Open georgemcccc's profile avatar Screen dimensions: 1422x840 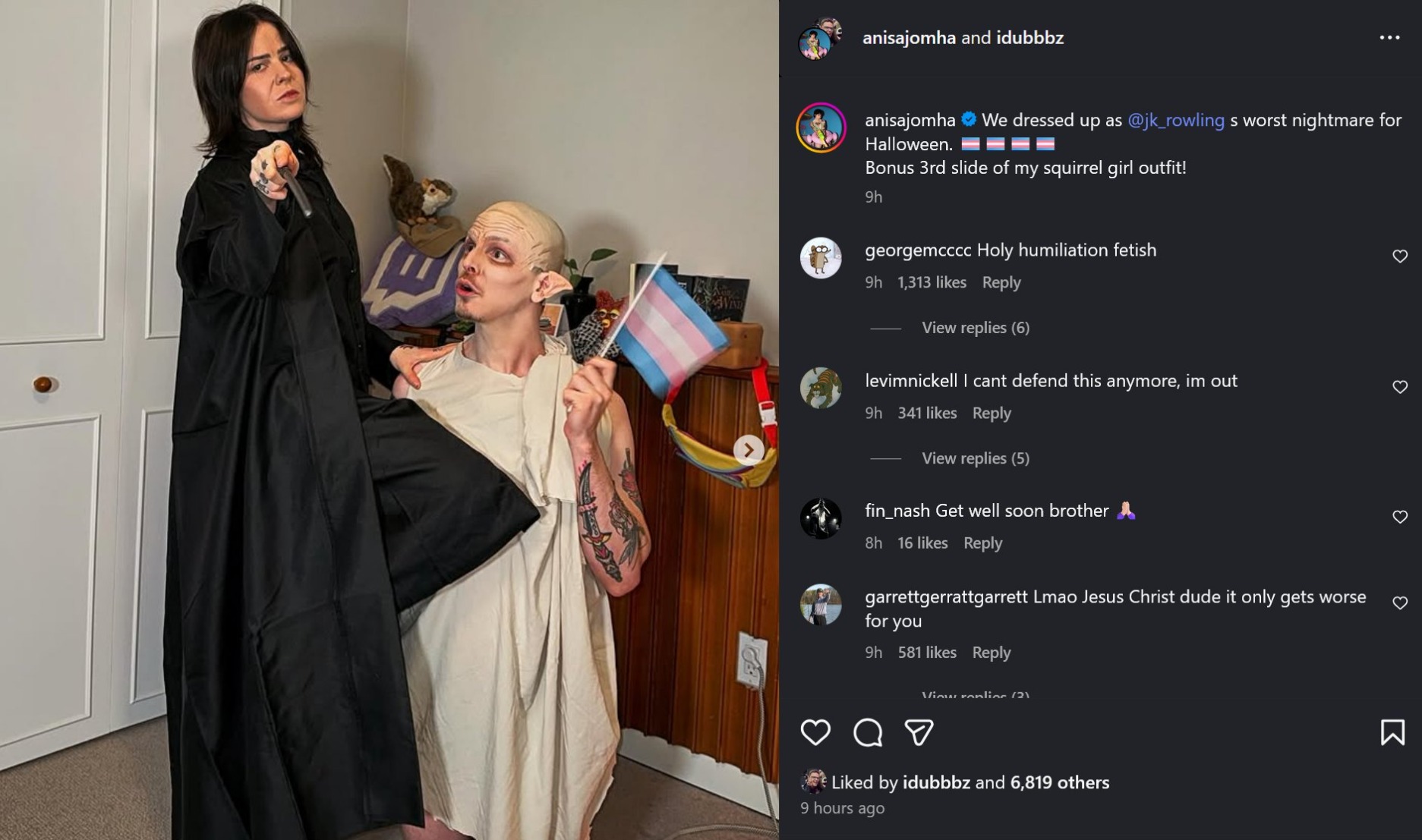coord(821,258)
